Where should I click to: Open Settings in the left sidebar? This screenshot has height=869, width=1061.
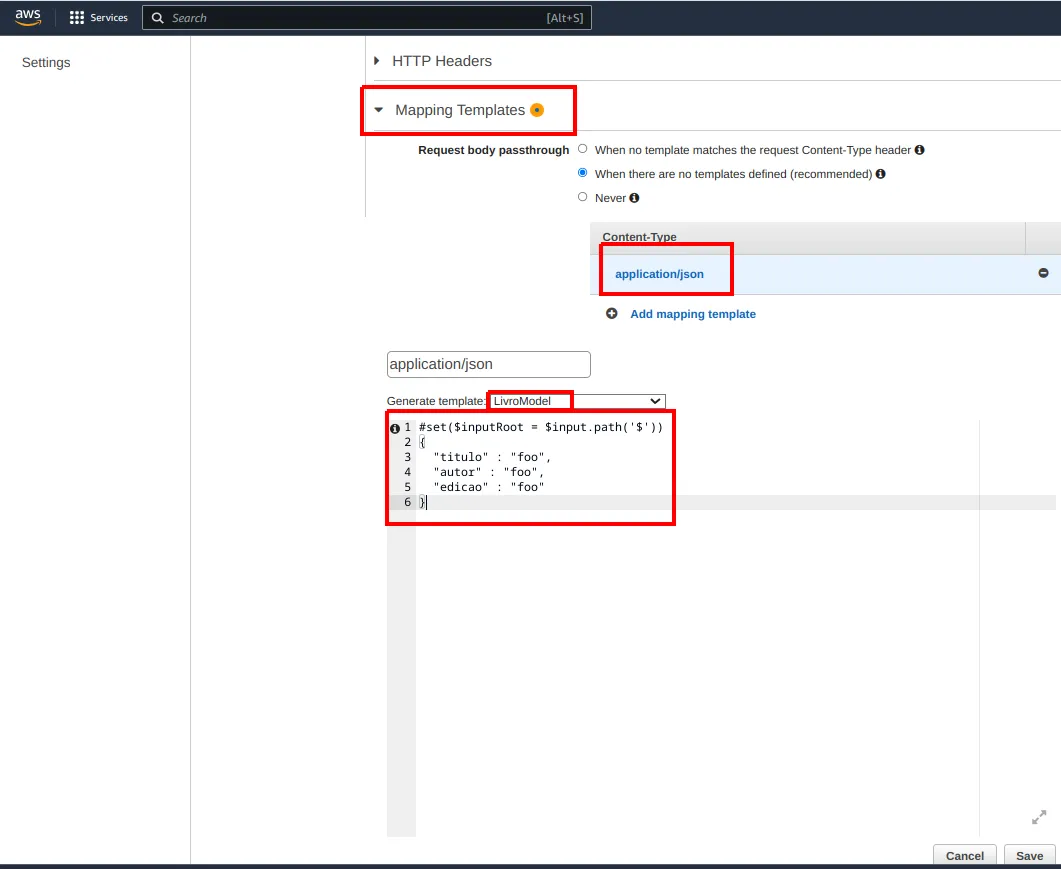click(46, 62)
